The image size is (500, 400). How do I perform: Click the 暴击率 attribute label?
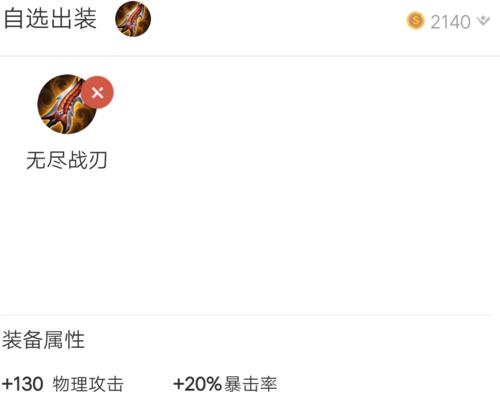[x=250, y=384]
